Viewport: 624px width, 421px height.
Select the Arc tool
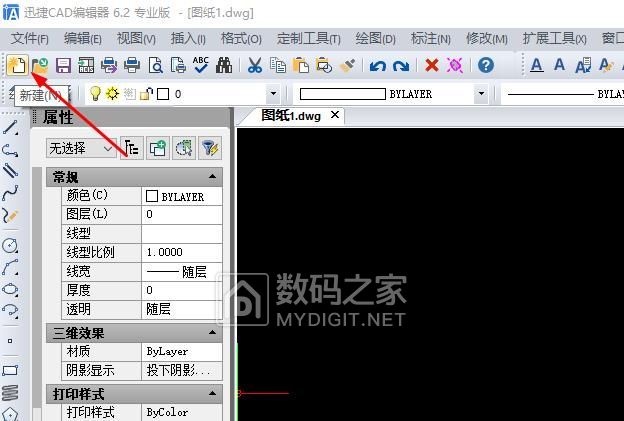point(10,267)
